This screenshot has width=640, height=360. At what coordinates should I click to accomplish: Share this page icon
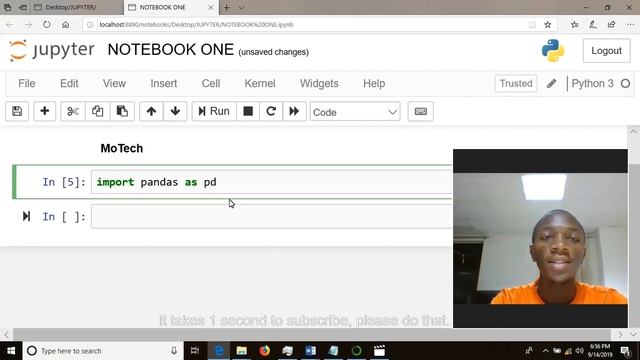tap(611, 24)
